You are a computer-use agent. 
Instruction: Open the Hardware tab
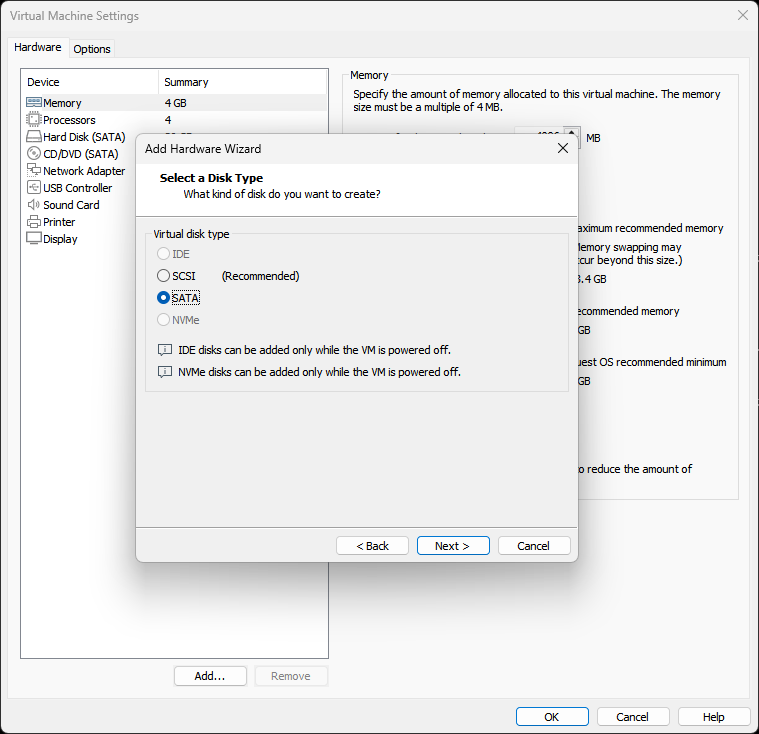tap(38, 48)
